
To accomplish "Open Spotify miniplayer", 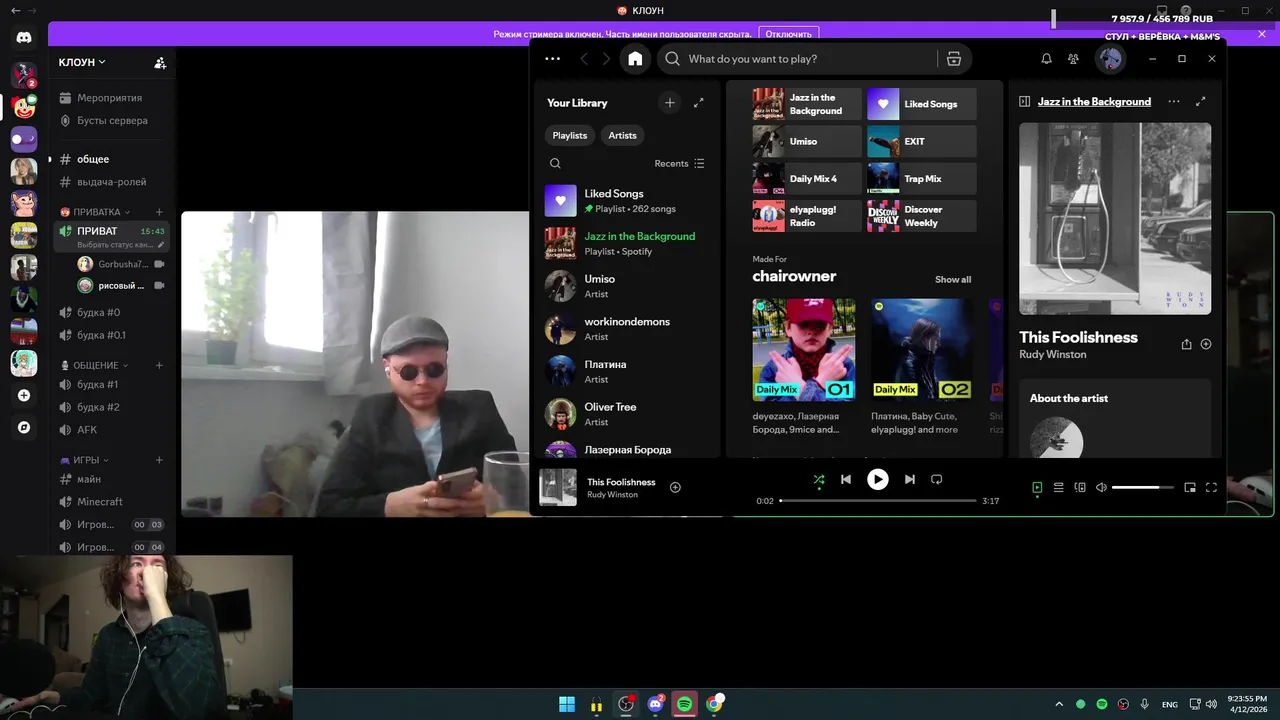I will pos(1190,488).
